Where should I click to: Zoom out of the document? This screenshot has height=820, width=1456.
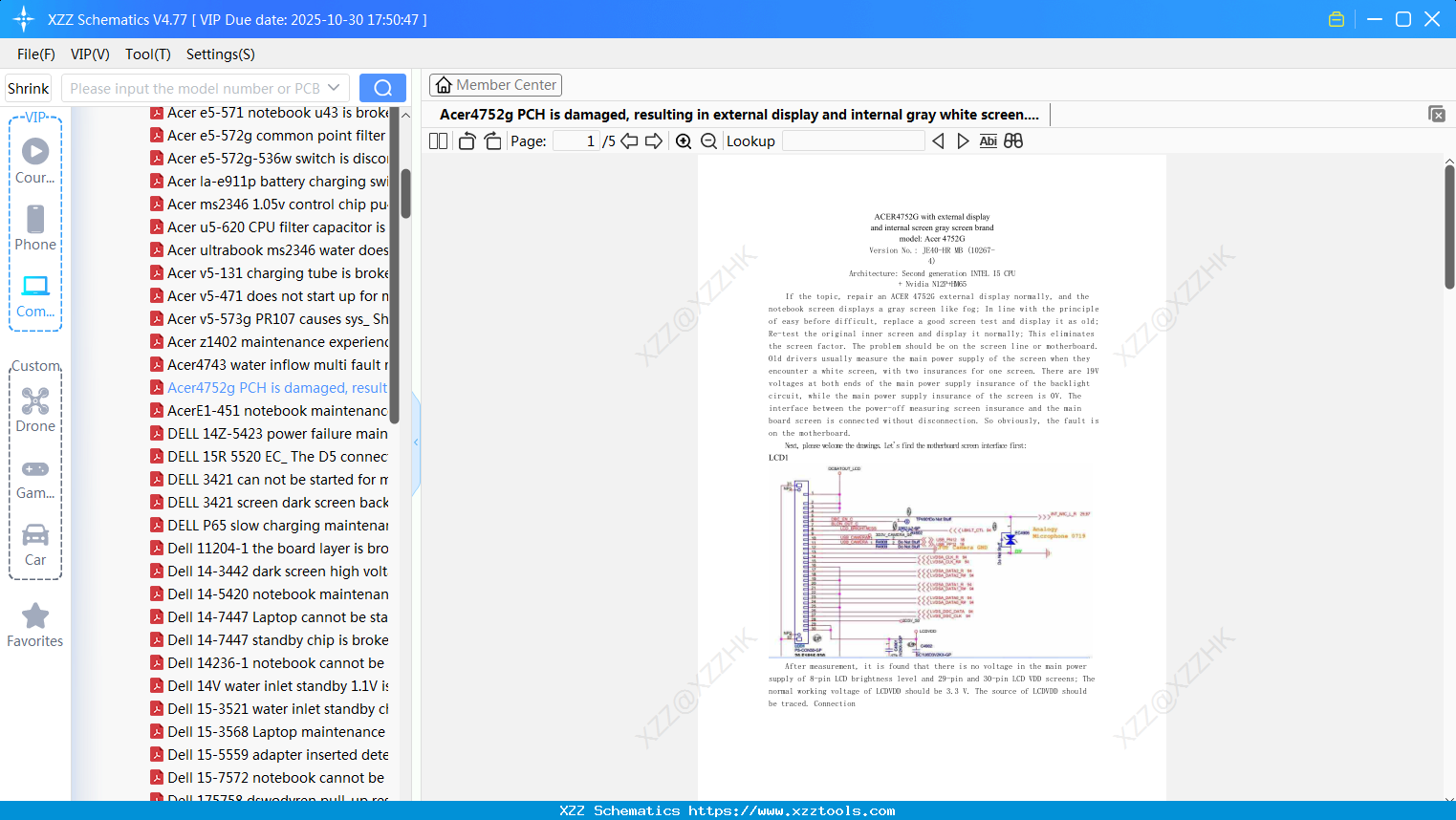[708, 141]
